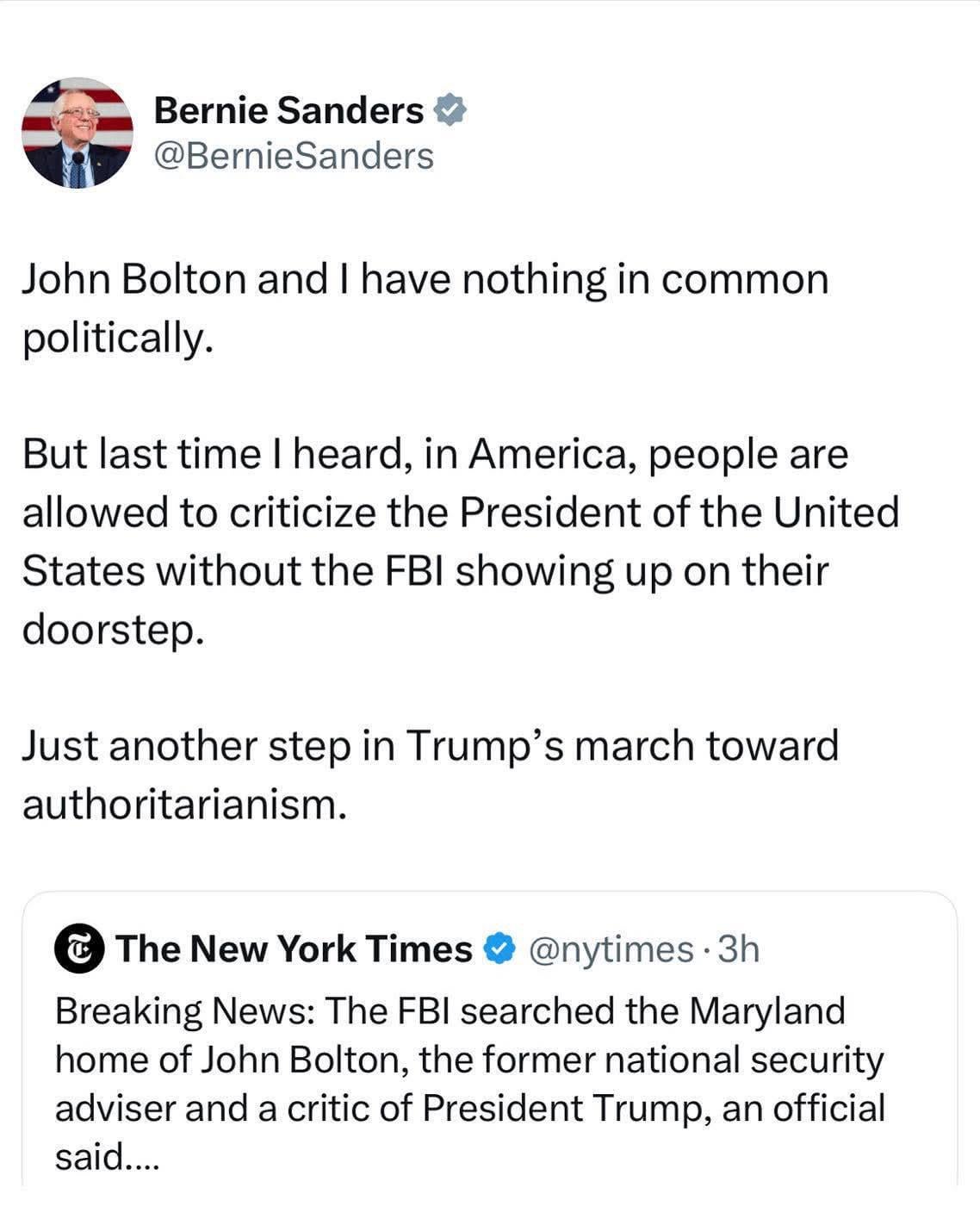Click the 3h timestamp on quoted post
This screenshot has width=980, height=1225.
click(x=738, y=949)
